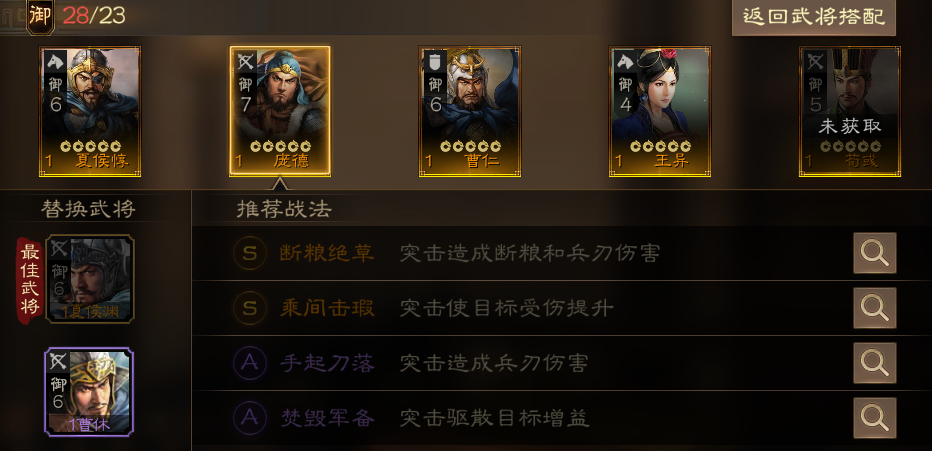The height and width of the screenshot is (451, 932).
Task: Select the 庞德 general card
Action: [x=280, y=112]
